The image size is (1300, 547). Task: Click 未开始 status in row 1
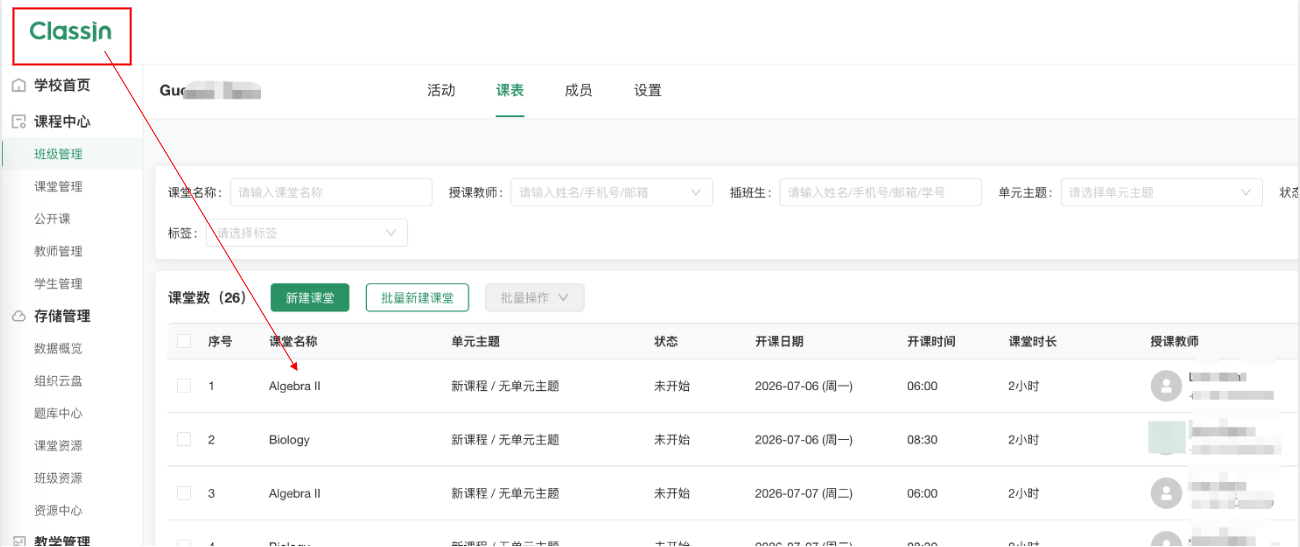672,386
